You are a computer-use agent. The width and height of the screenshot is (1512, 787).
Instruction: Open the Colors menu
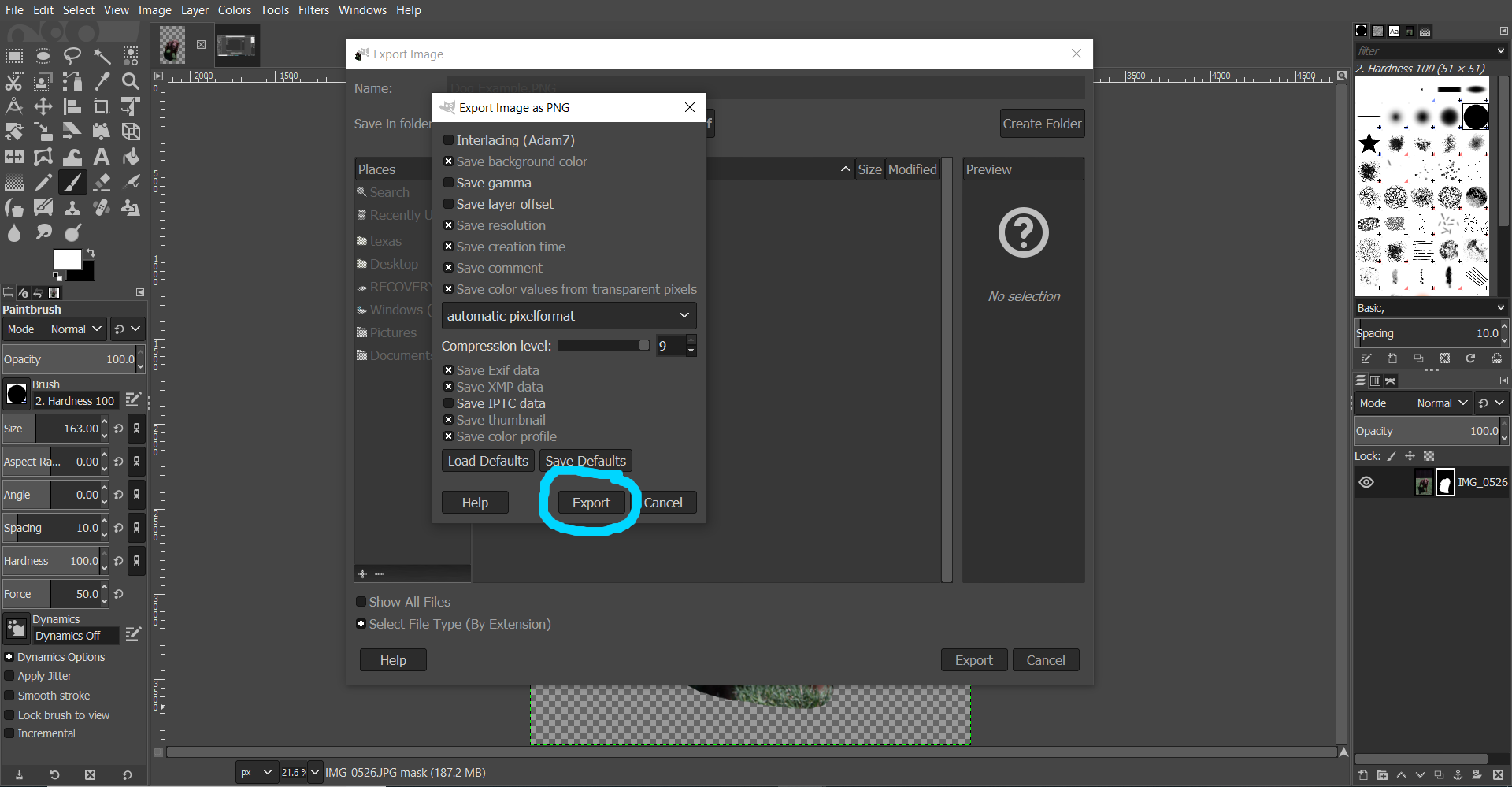[x=235, y=10]
